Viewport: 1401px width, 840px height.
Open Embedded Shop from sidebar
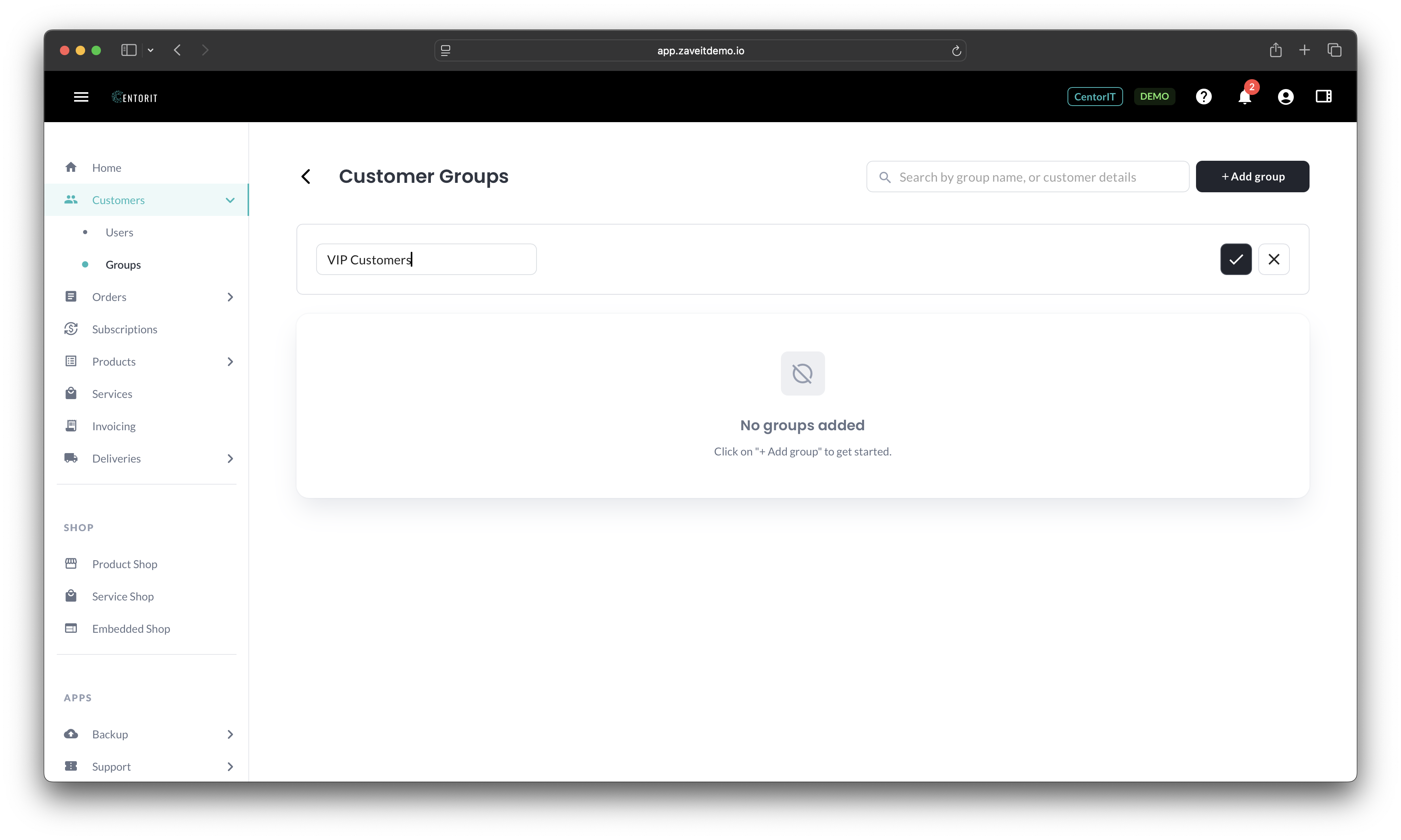point(131,629)
